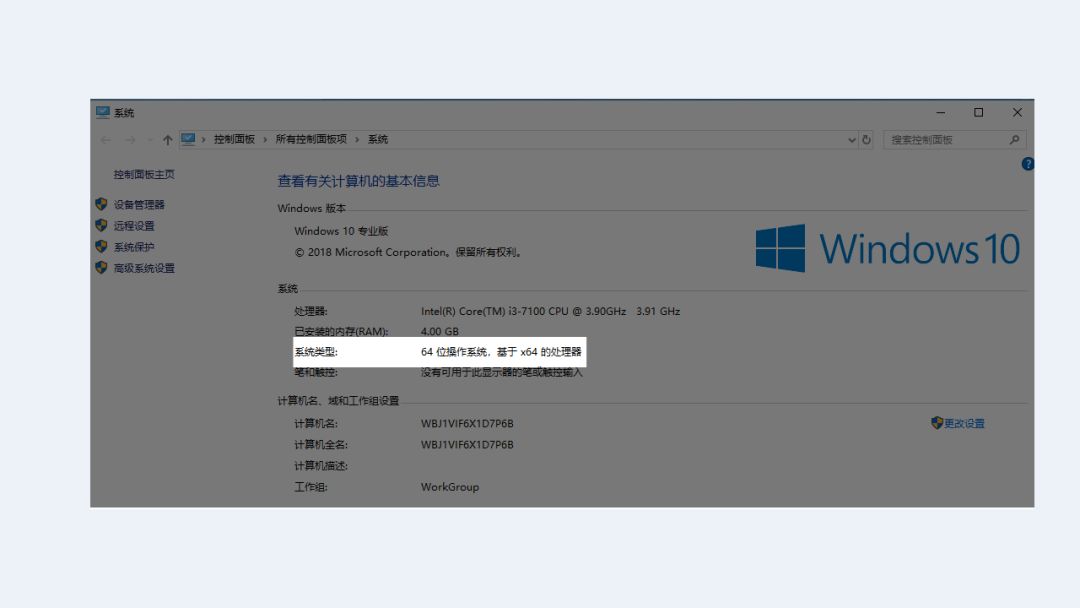
Task: Select the 系统 breadcrumb item
Action: (x=377, y=139)
